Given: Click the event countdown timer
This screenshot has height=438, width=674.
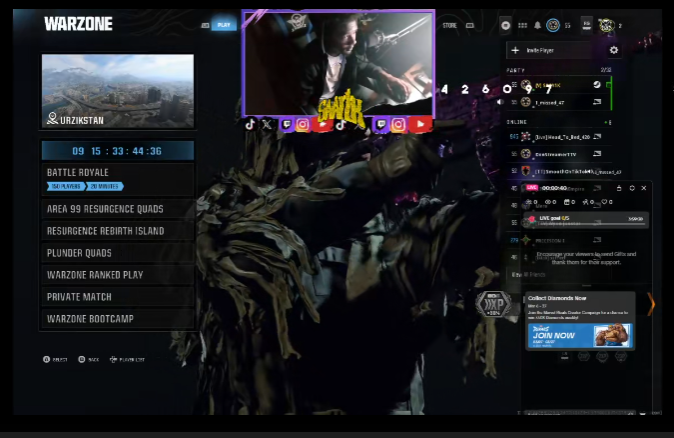Looking at the screenshot, I should pos(118,151).
